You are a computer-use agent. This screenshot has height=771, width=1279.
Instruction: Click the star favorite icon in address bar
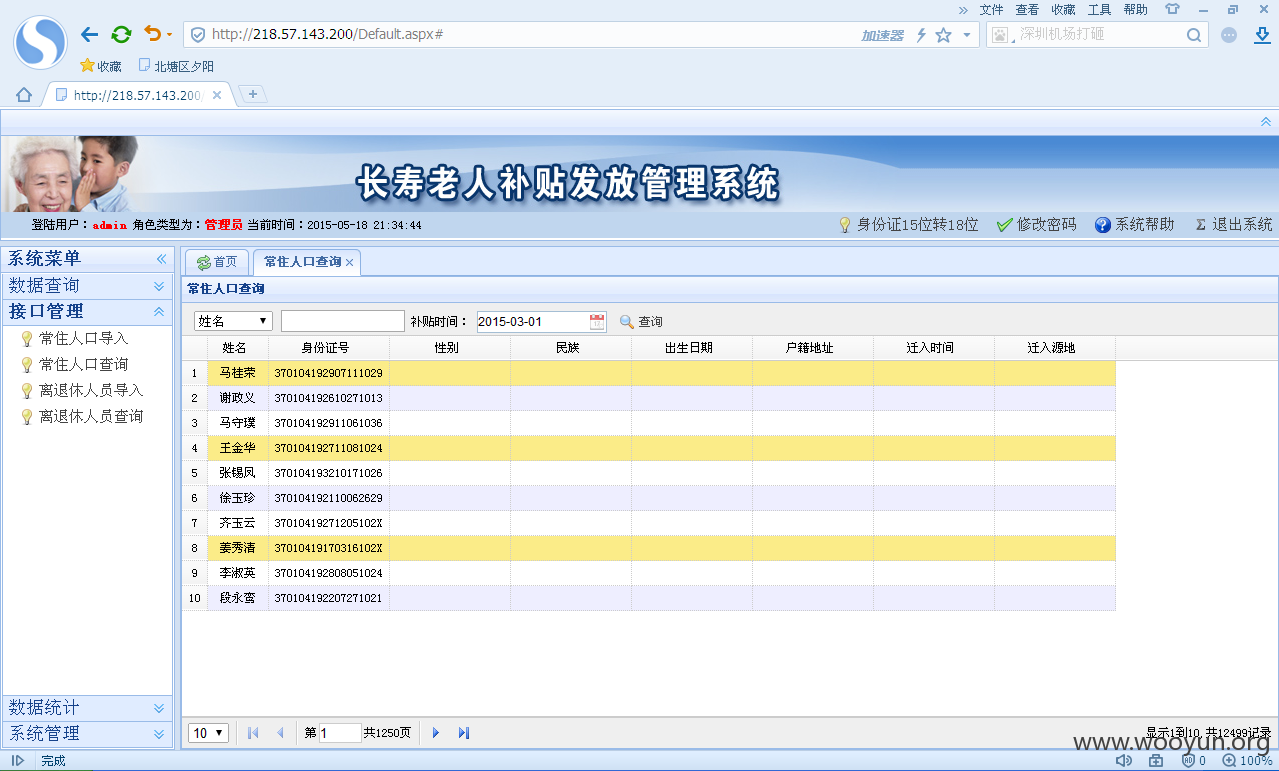943,35
